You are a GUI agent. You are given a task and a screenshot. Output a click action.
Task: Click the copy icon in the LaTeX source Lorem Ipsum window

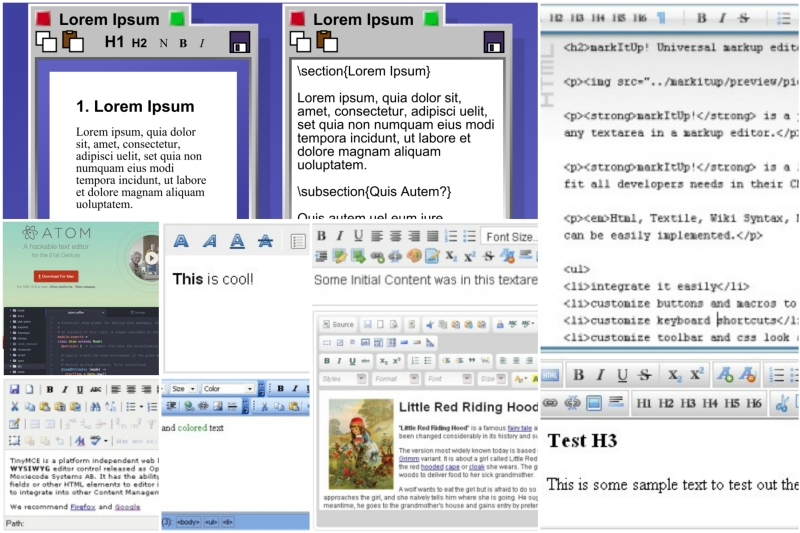[300, 42]
